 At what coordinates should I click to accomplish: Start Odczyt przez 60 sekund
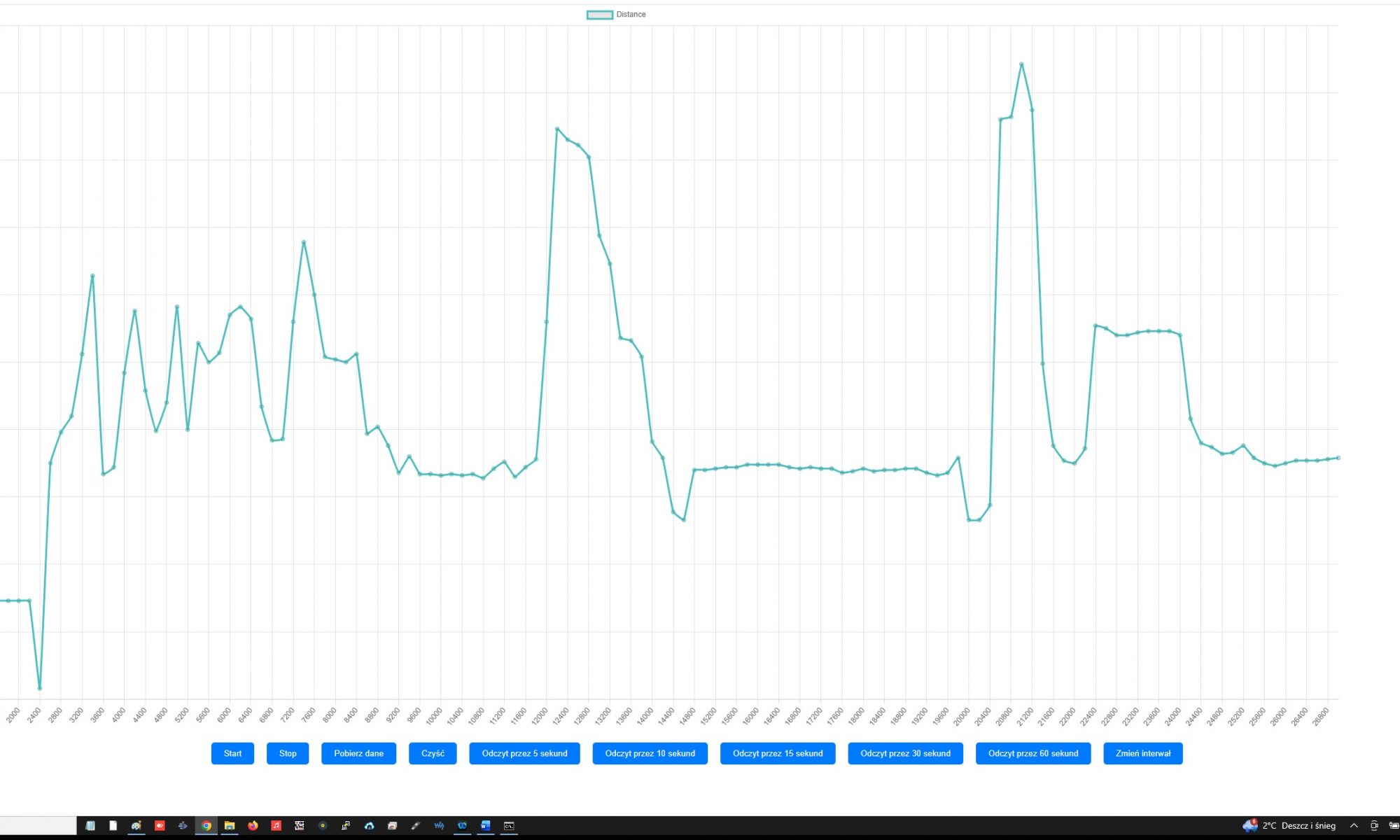coord(1033,753)
